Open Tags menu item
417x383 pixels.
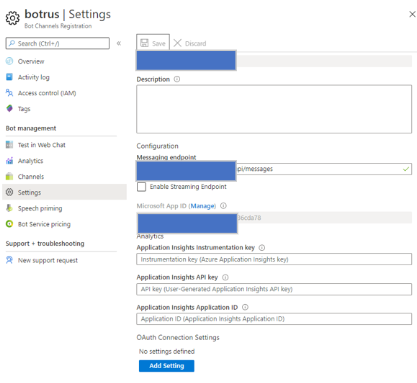tap(24, 109)
